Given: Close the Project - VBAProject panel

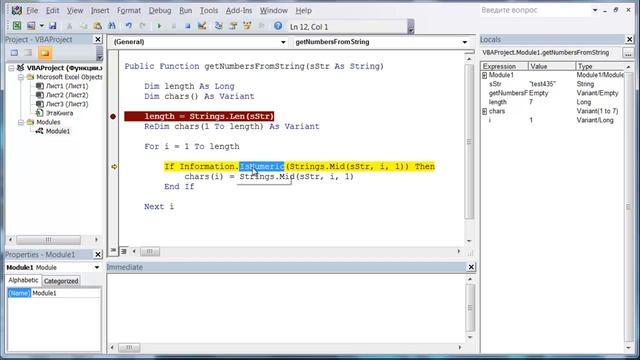Looking at the screenshot, I should [98, 39].
